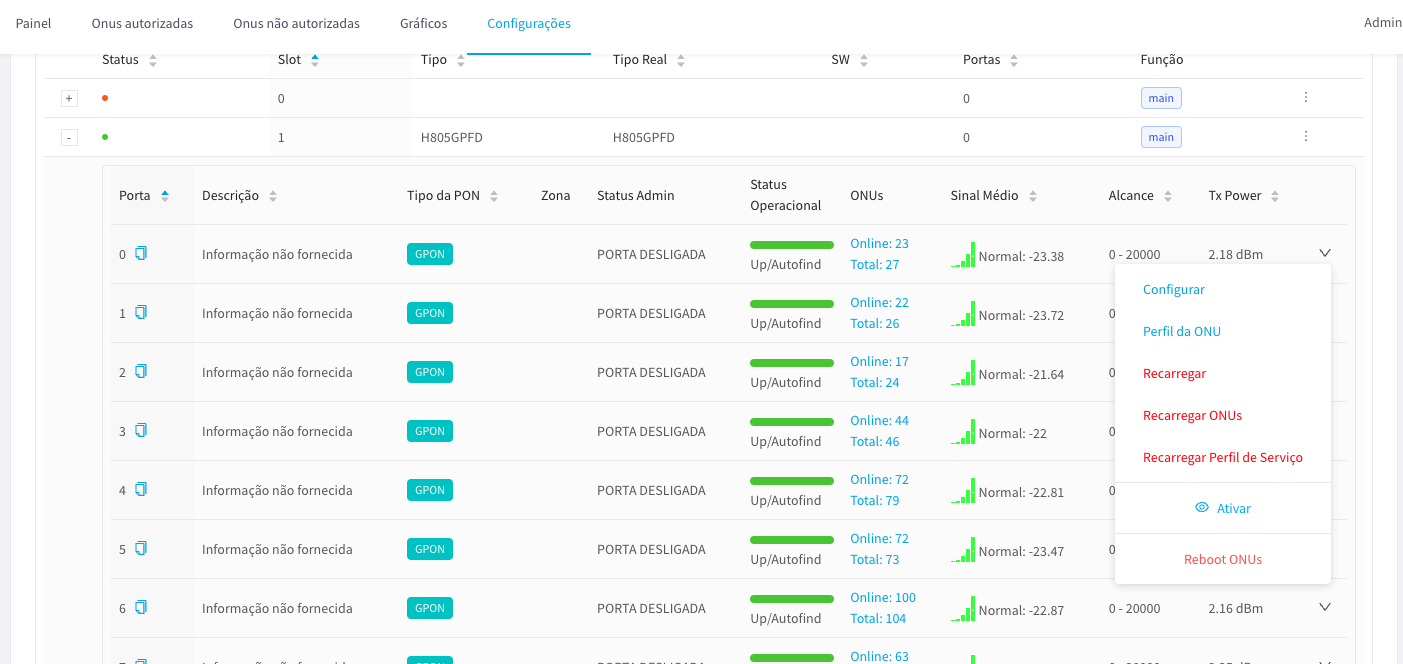Sort ports by Sinal Médio column
1403x664 pixels.
pos(1033,196)
